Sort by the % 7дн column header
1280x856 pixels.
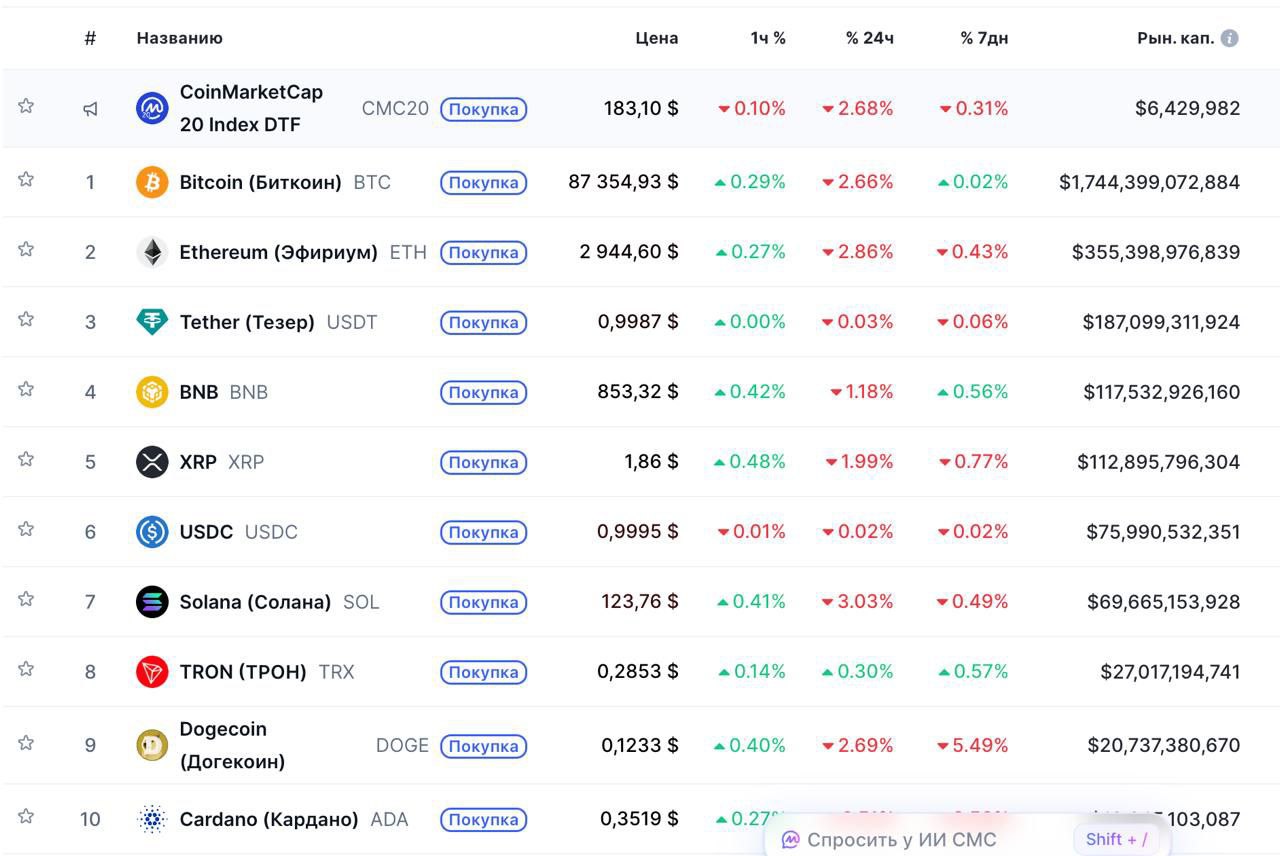coord(984,38)
